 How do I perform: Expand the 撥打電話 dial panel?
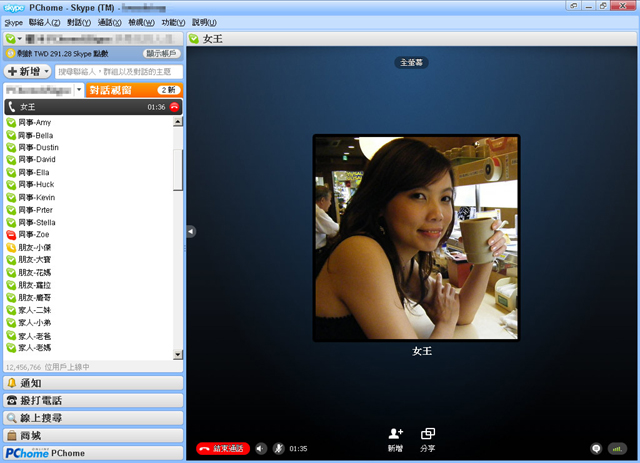[x=93, y=401]
